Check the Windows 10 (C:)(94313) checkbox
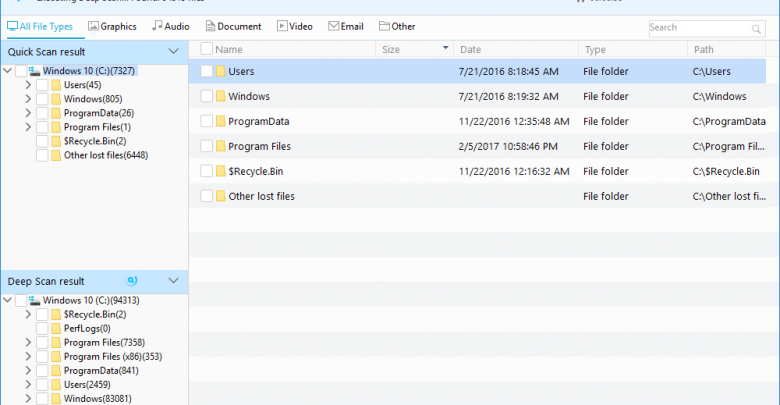The image size is (780, 405). pyautogui.click(x=21, y=300)
